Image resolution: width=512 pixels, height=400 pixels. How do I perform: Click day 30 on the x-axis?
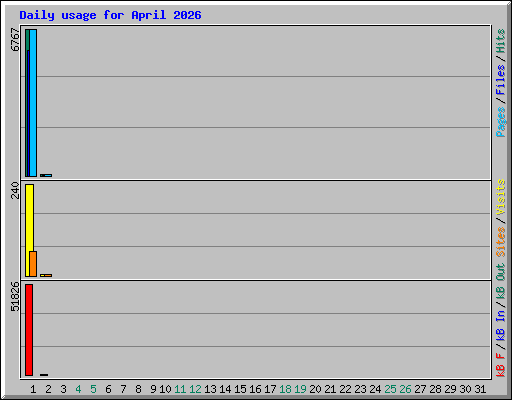pyautogui.click(x=465, y=389)
